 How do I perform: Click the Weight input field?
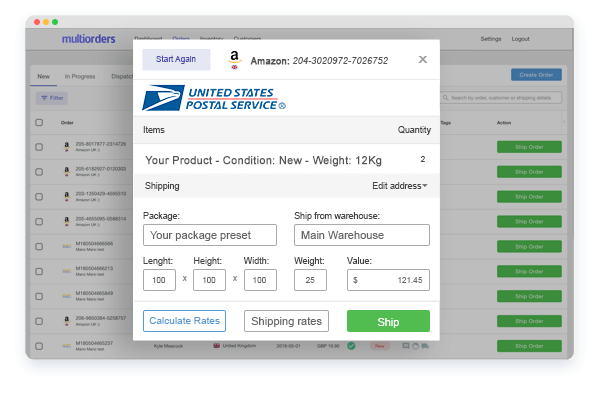(x=310, y=280)
